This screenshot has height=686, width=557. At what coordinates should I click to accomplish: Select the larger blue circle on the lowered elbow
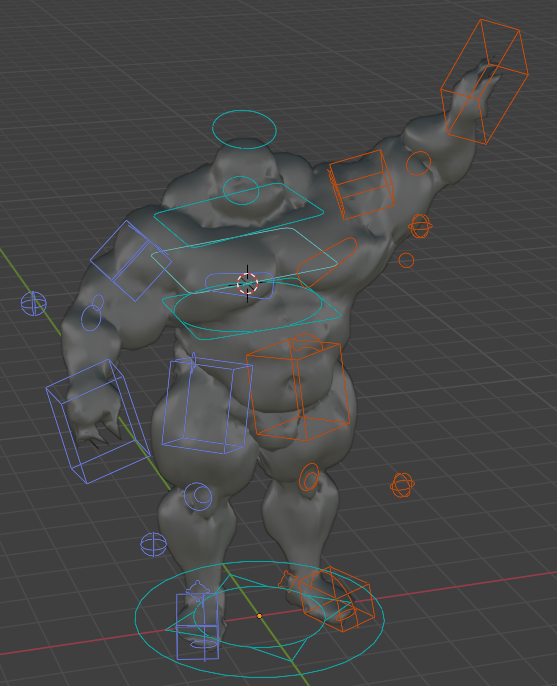[x=91, y=318]
